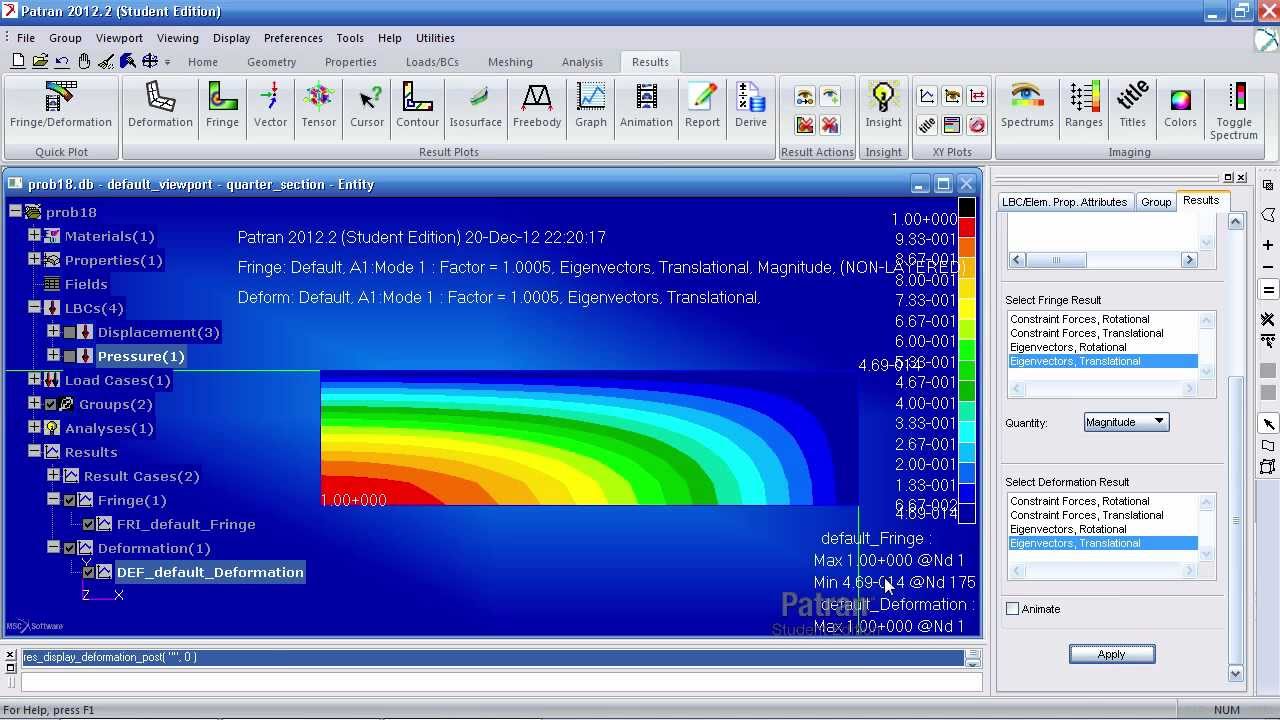Expand the Result Cases(2) tree node
This screenshot has width=1280, height=720.
click(x=53, y=475)
